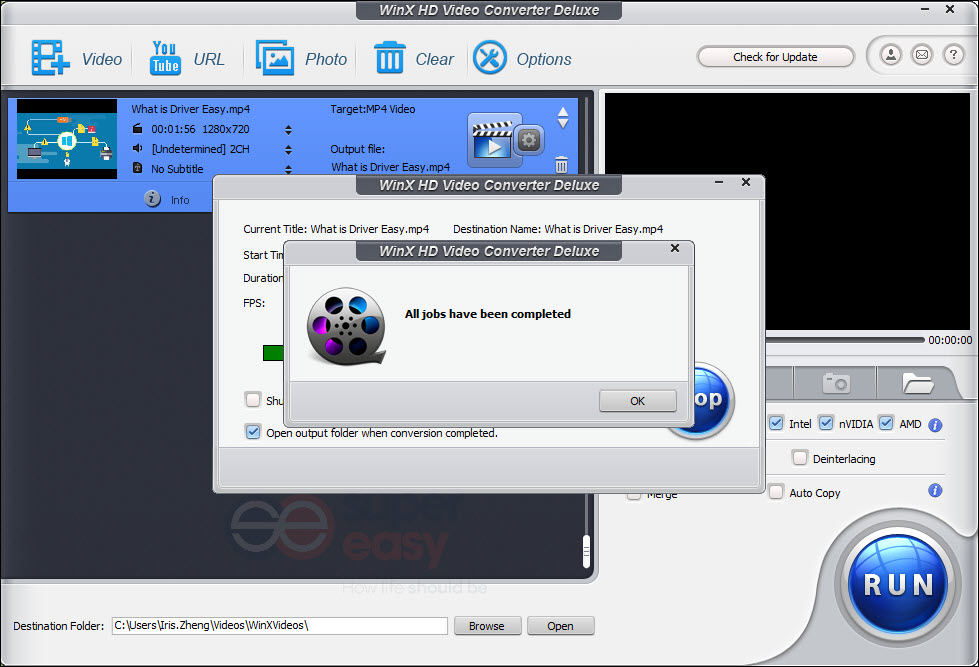Enable the Deinterlacing checkbox
The width and height of the screenshot is (979, 667).
click(799, 458)
